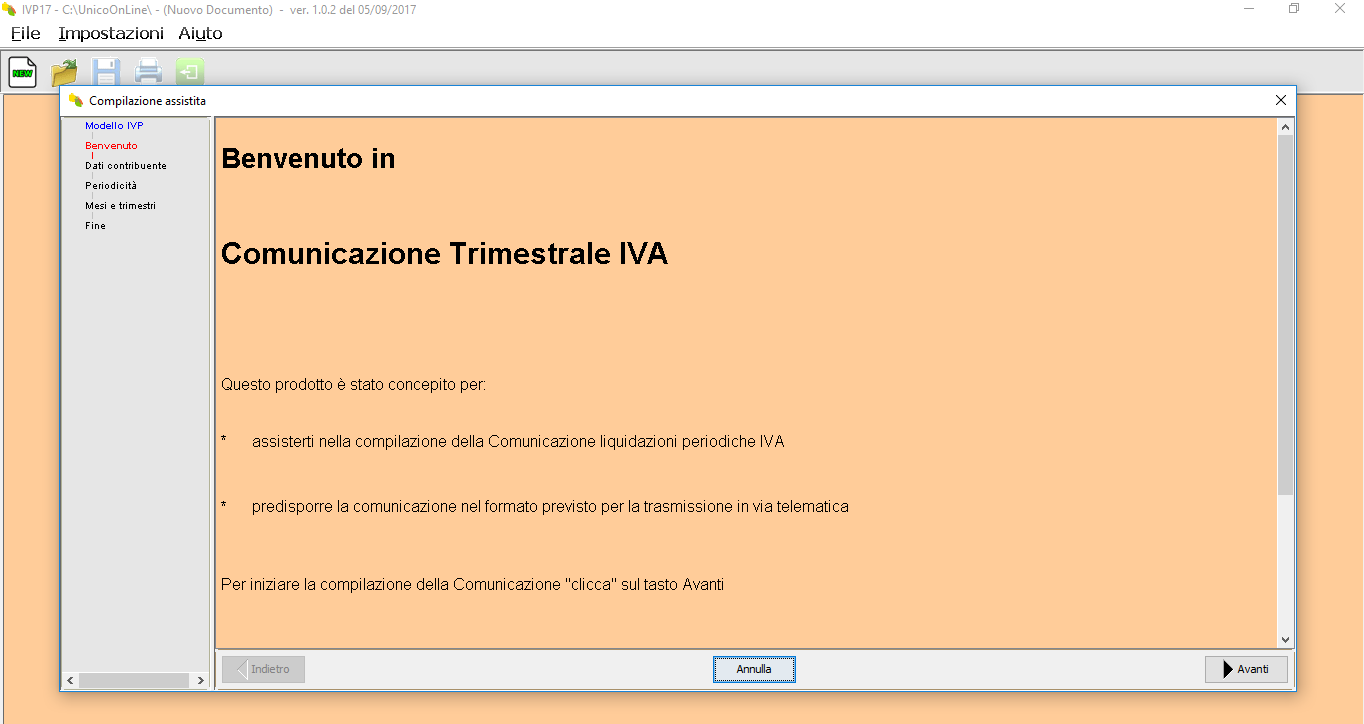Screen dimensions: 1364x724
Task: Click the floppy disk Save icon
Action: (x=106, y=72)
